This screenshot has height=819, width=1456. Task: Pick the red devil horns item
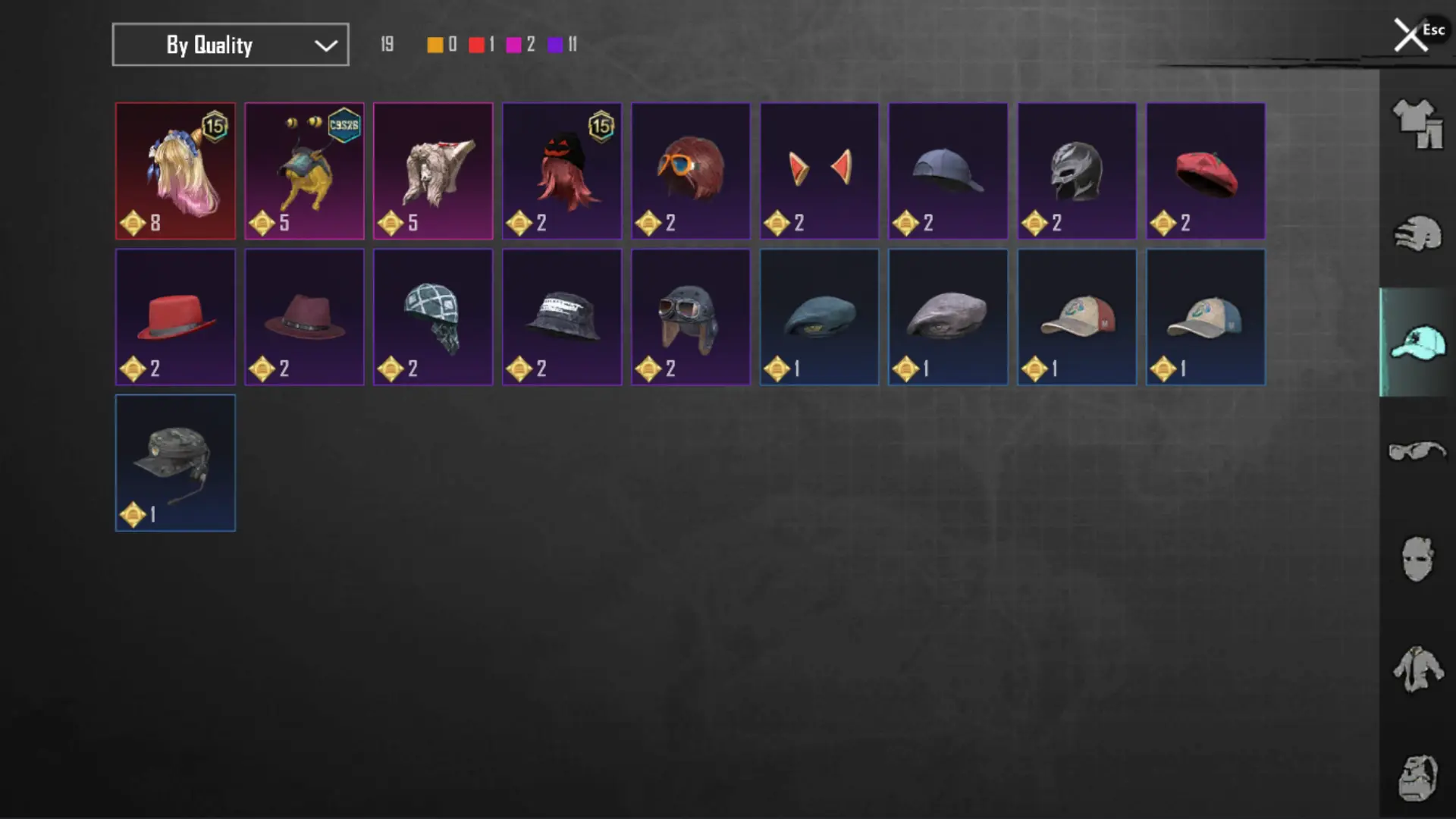click(820, 171)
